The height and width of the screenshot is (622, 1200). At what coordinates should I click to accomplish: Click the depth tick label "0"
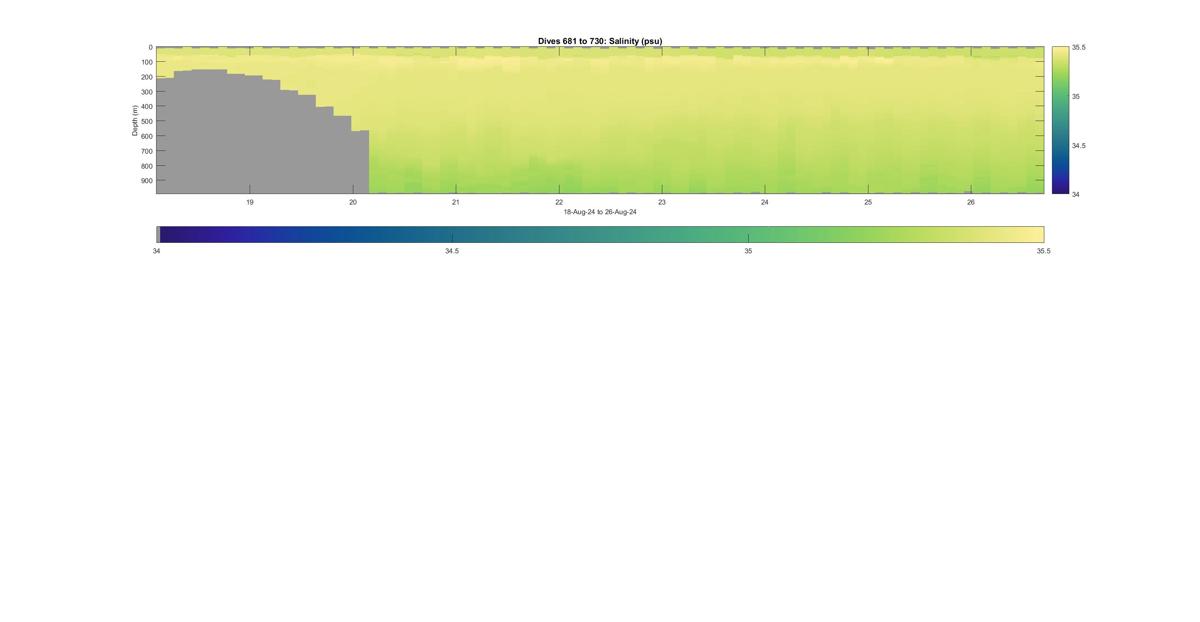[x=151, y=47]
